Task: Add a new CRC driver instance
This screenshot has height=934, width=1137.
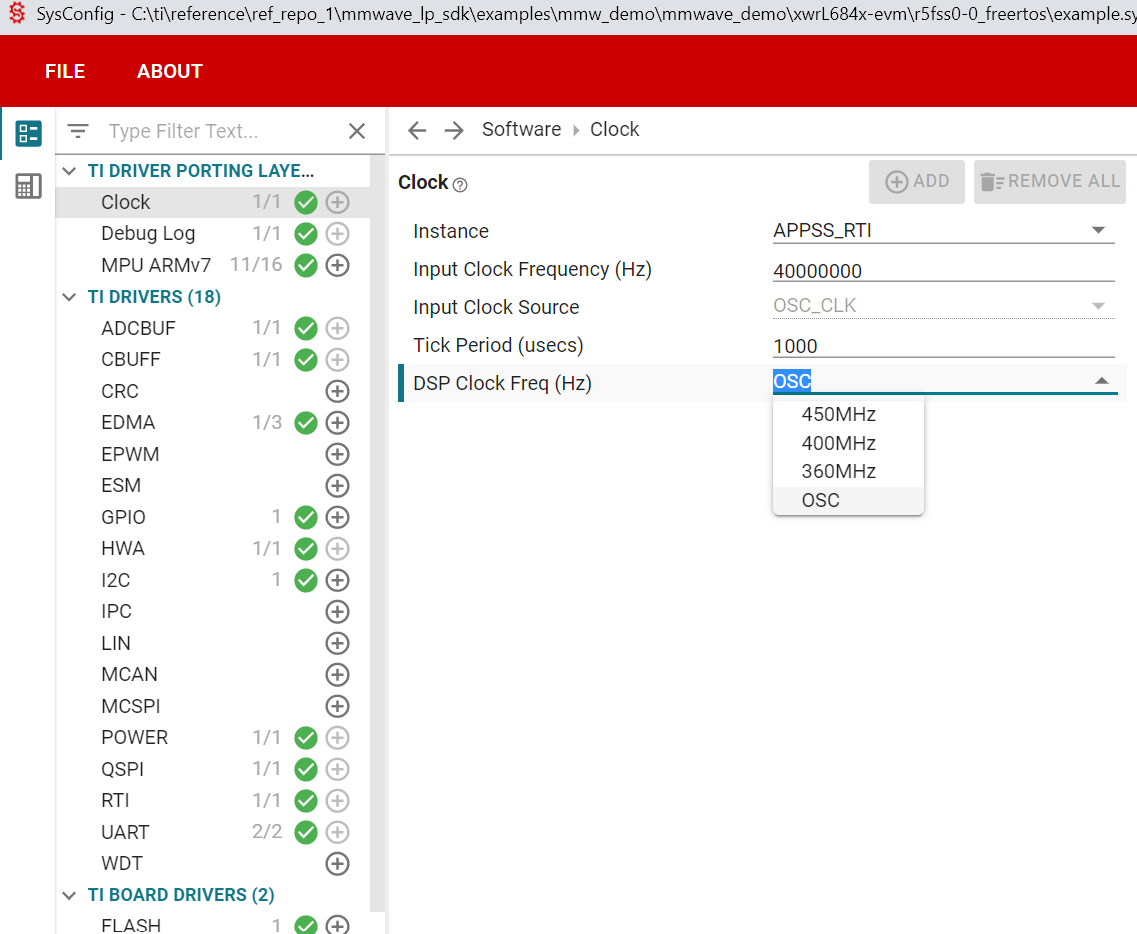Action: (x=338, y=391)
